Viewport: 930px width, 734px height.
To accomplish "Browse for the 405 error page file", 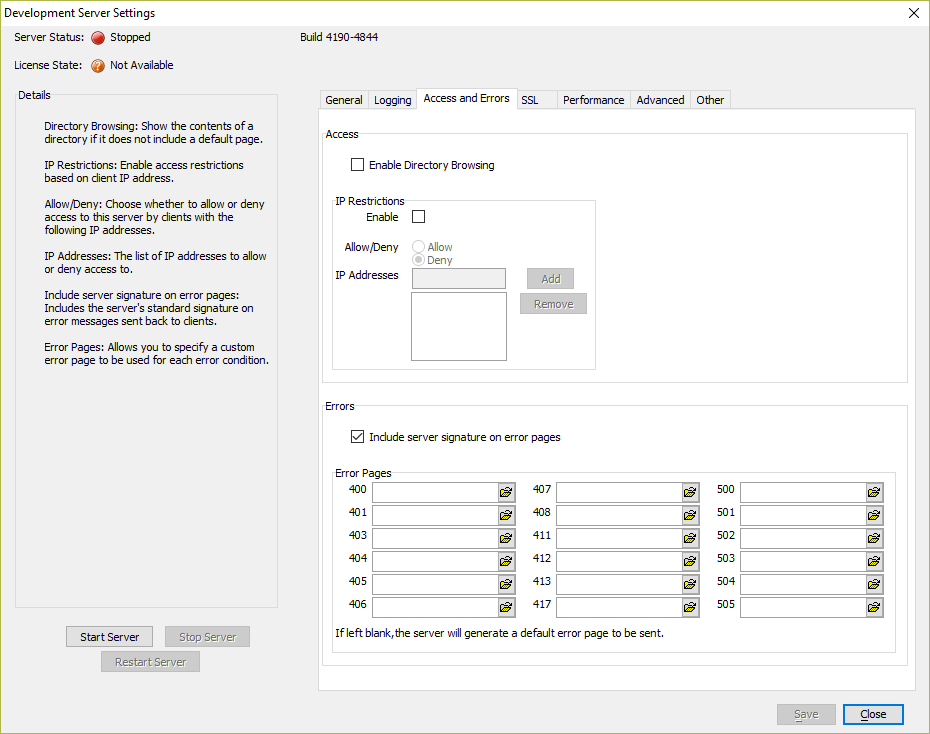I will [506, 584].
